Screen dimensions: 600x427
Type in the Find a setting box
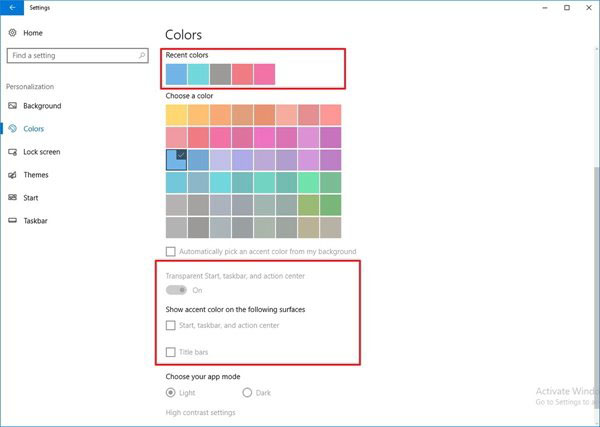(70, 58)
